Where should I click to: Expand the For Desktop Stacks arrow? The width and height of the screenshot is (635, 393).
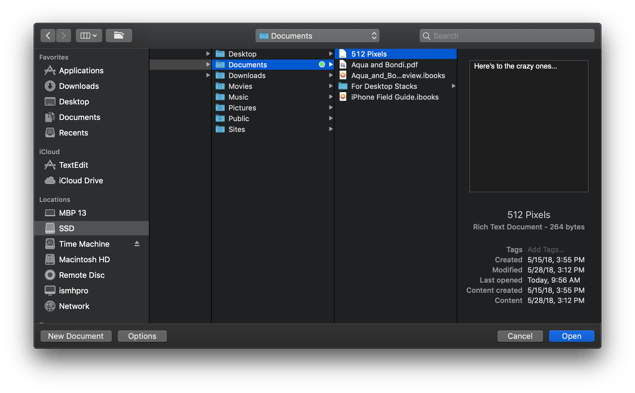point(454,86)
